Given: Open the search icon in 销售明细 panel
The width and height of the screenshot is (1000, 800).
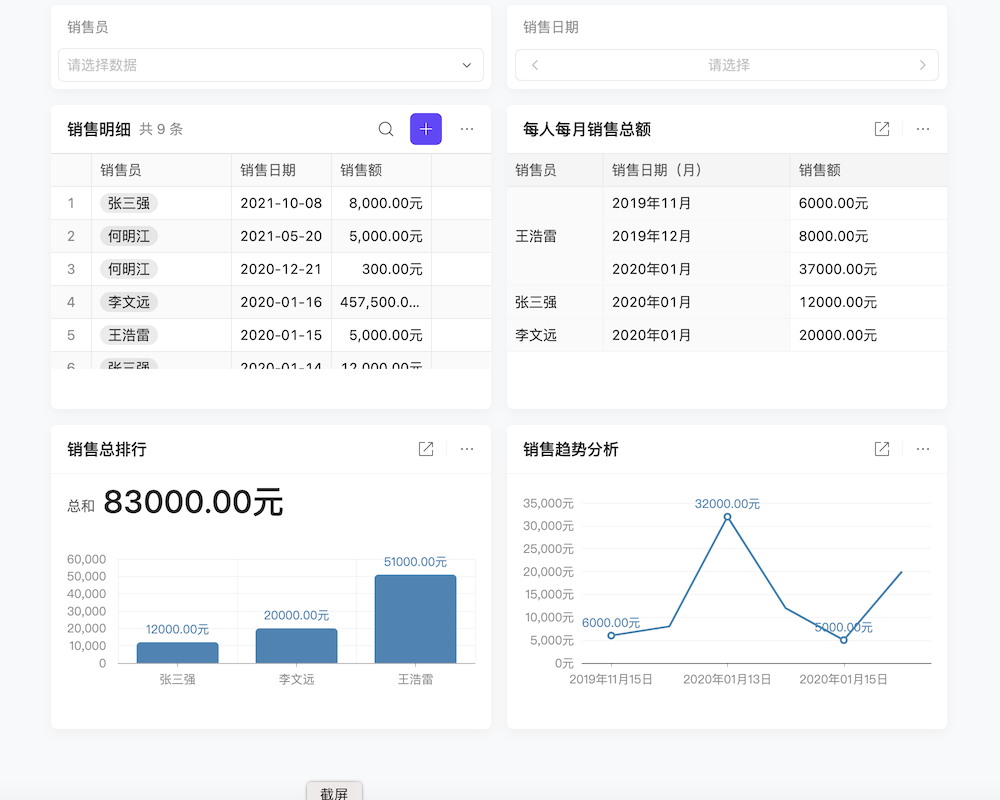Looking at the screenshot, I should [x=386, y=129].
